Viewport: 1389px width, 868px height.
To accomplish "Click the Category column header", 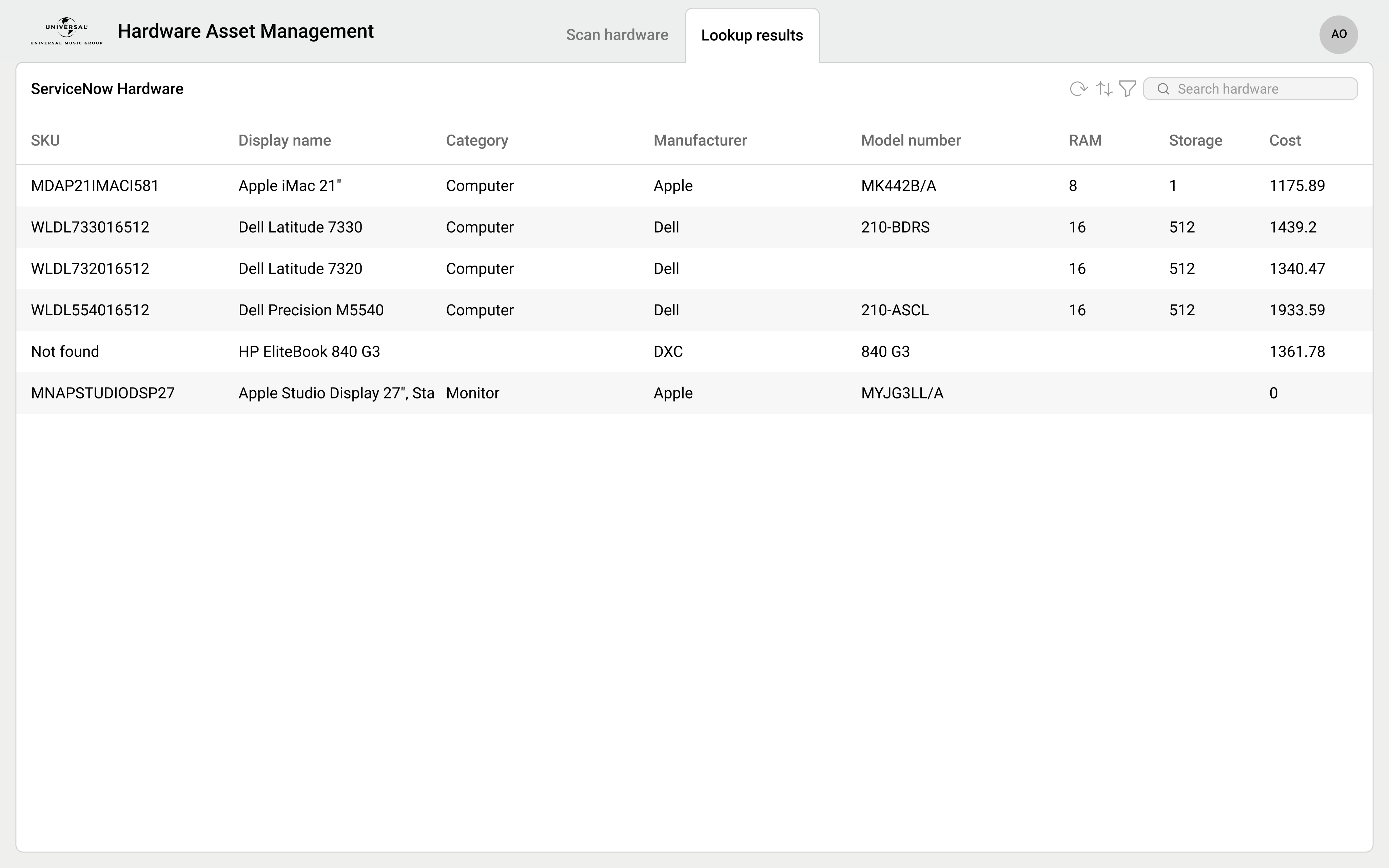I will coord(477,141).
